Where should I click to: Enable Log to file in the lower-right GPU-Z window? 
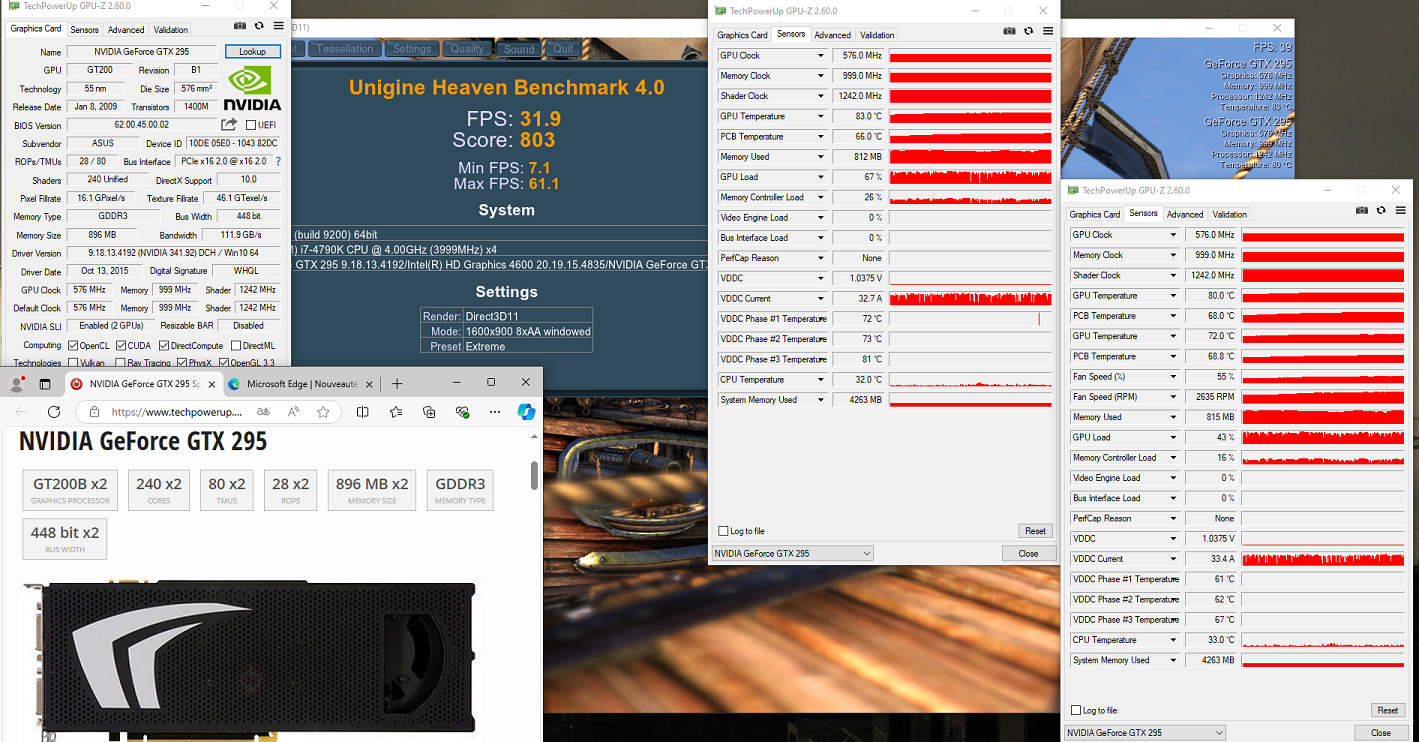click(x=1076, y=710)
